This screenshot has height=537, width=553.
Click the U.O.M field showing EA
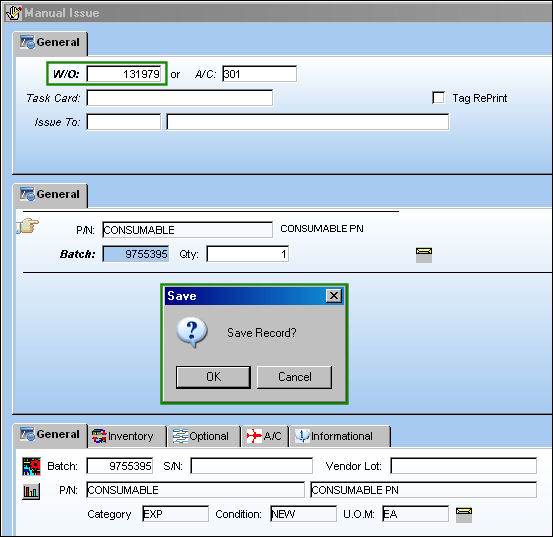coord(415,514)
